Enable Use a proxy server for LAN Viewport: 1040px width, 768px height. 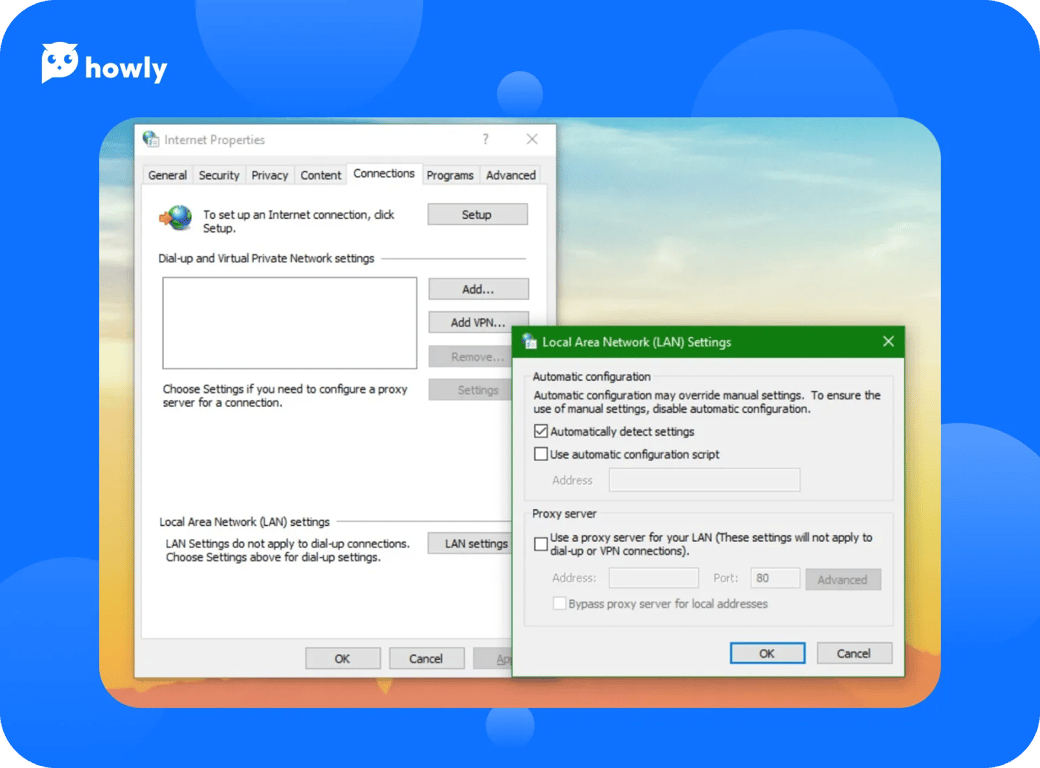pyautogui.click(x=541, y=544)
